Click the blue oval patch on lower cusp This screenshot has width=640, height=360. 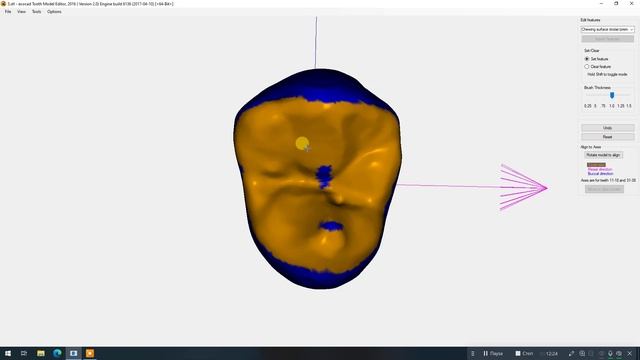[331, 226]
